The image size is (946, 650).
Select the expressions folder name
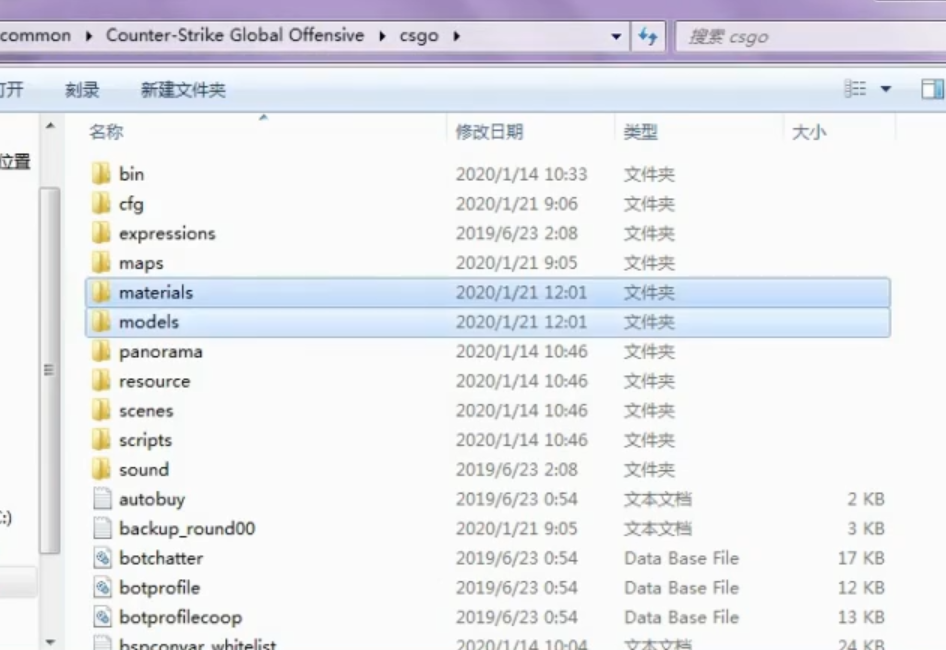pyautogui.click(x=167, y=234)
